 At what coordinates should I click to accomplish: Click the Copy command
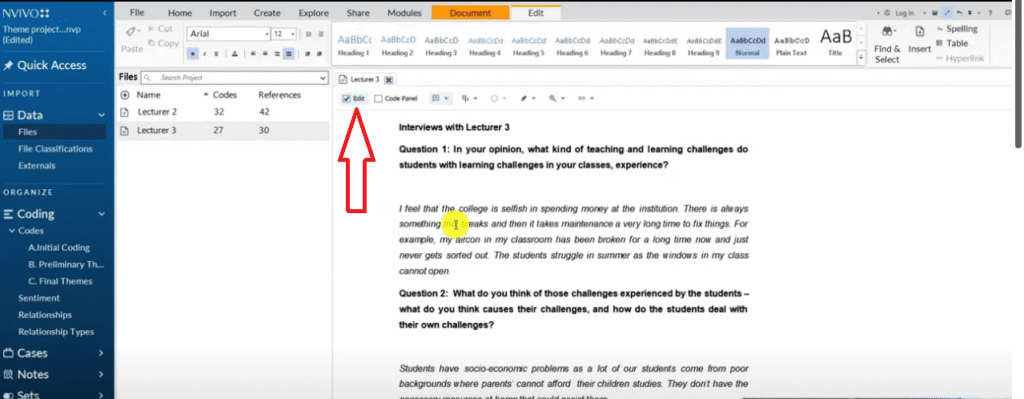(163, 44)
